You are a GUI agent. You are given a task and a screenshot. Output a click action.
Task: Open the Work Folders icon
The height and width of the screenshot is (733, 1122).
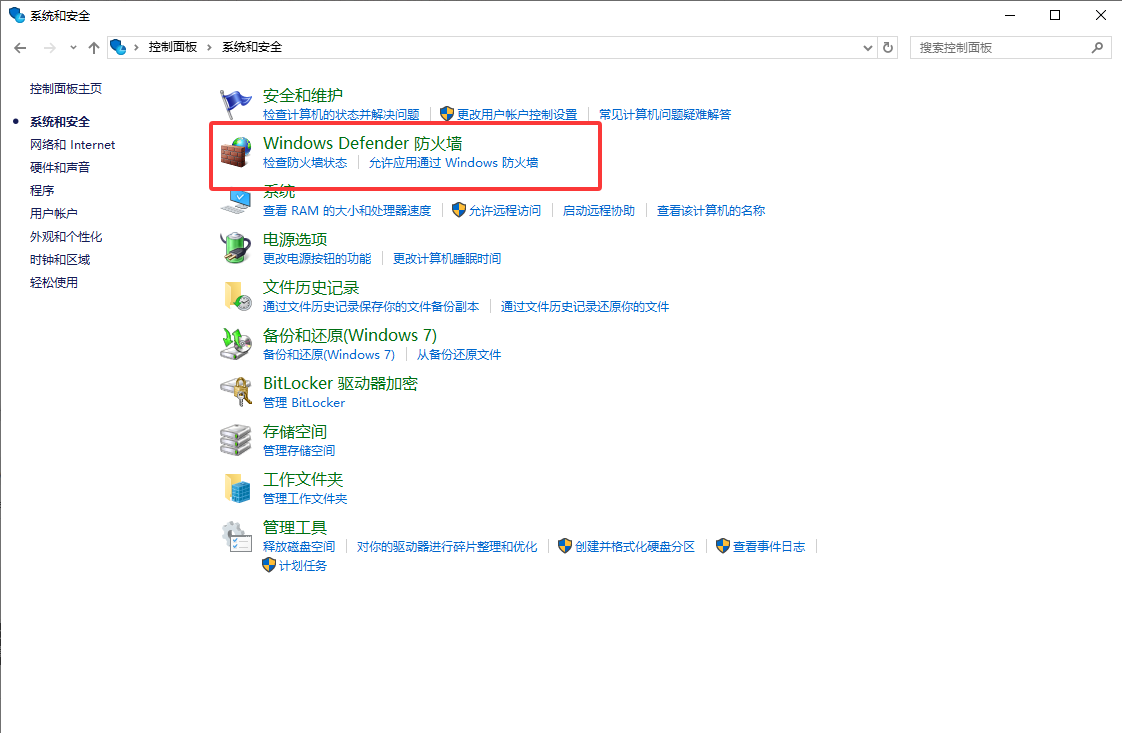pos(237,488)
